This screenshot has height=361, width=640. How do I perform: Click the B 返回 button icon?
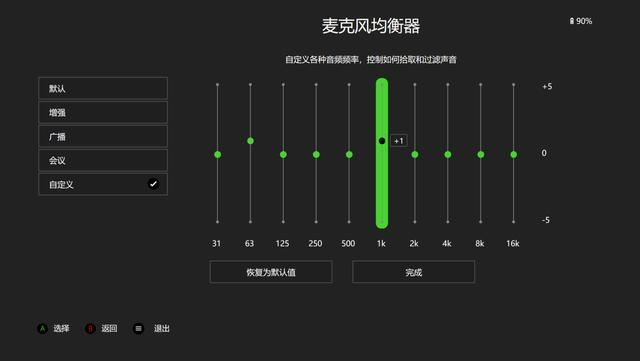pos(90,328)
